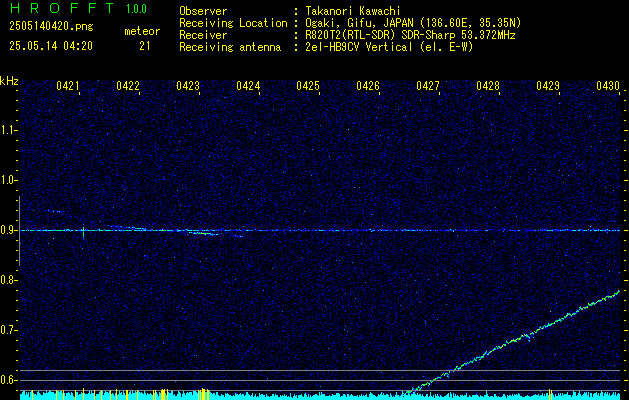Screen dimensions: 629x400
Task: Click the Observer label
Action: pyautogui.click(x=203, y=11)
